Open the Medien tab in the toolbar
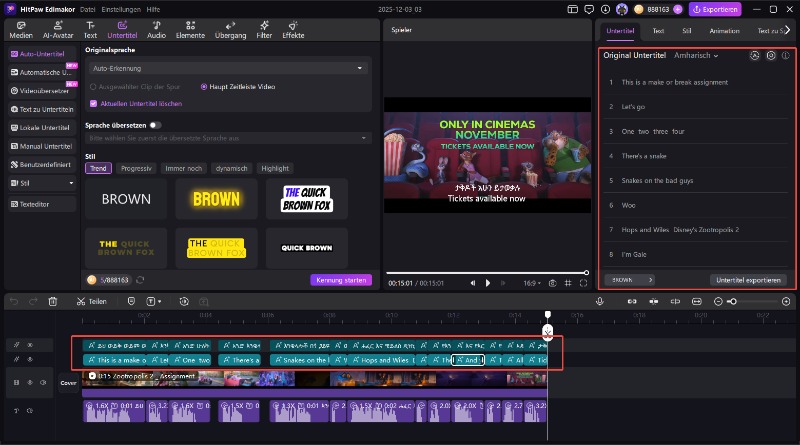Screen dimensions: 800x445 (x=21, y=30)
